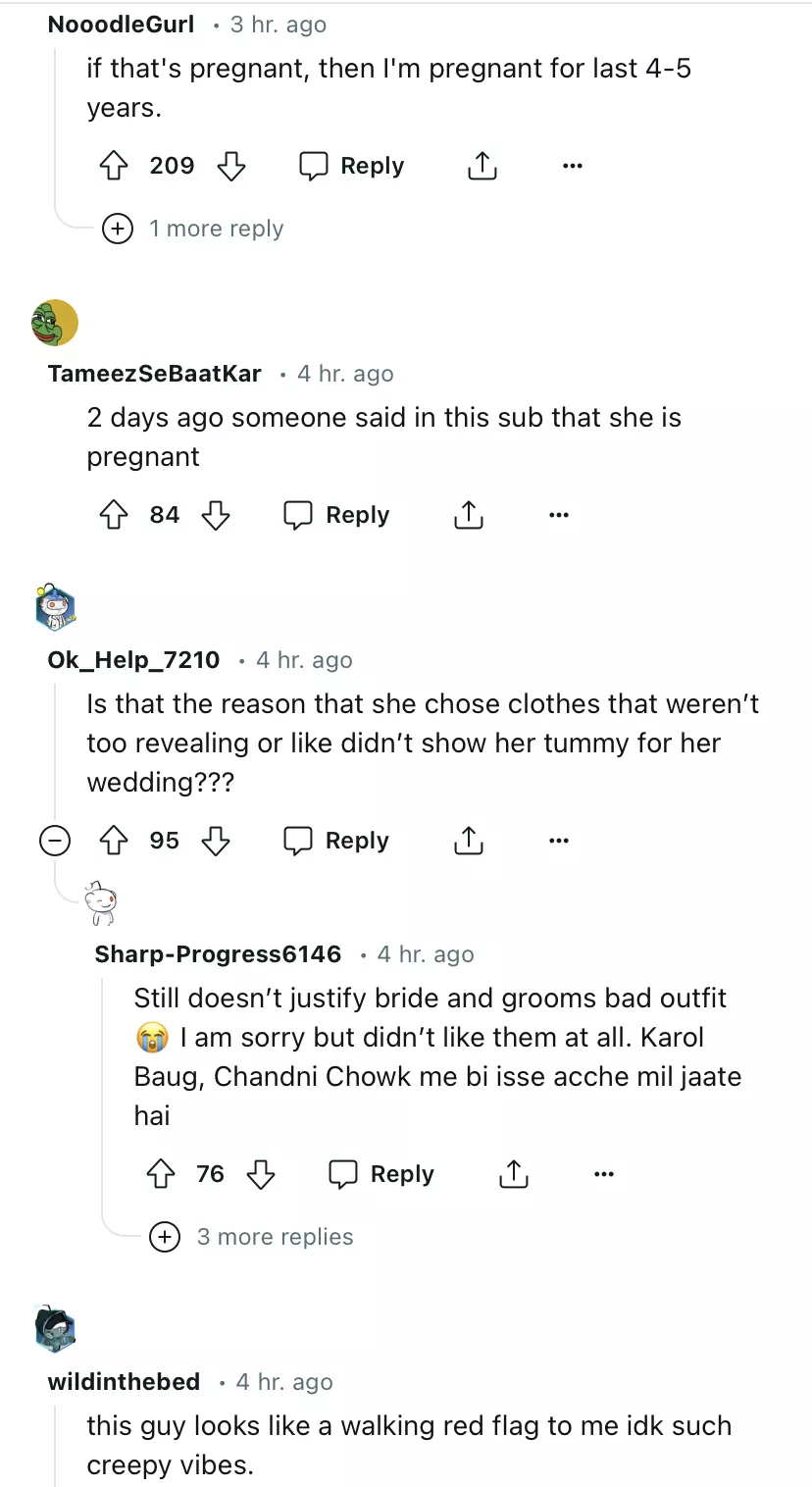Click TameezSeBaatKar's frog avatar
The image size is (812, 1487).
[x=55, y=323]
